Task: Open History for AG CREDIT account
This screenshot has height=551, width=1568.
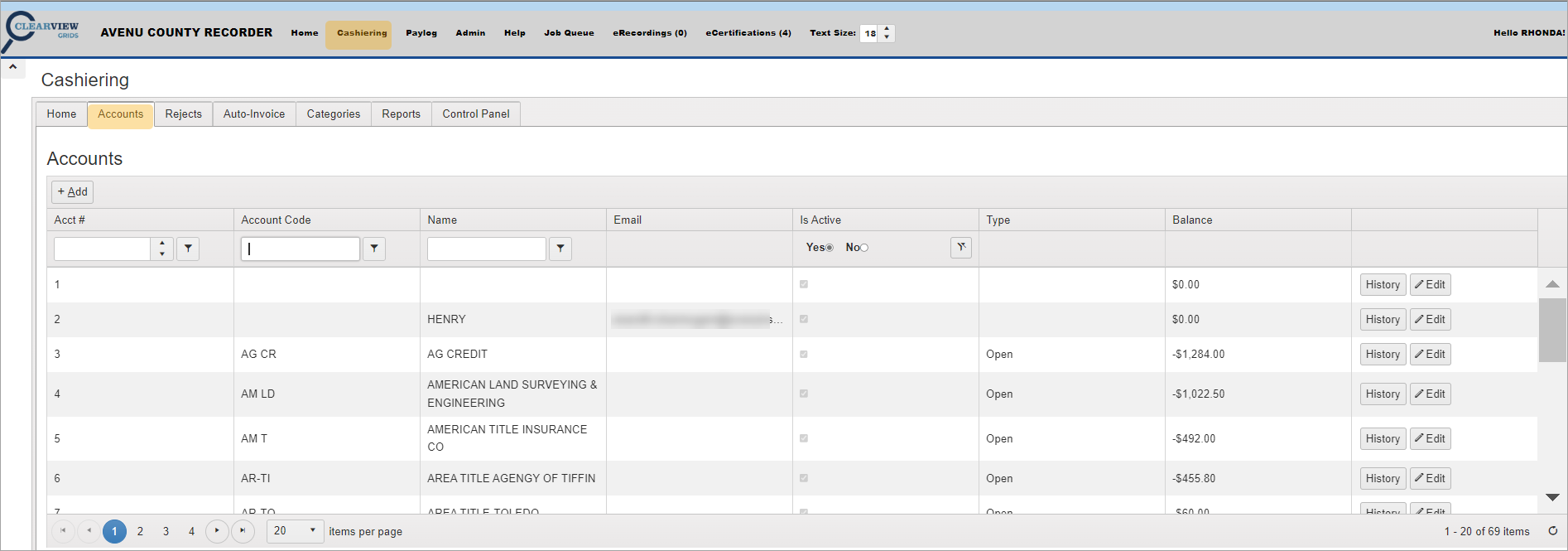Action: pos(1382,355)
